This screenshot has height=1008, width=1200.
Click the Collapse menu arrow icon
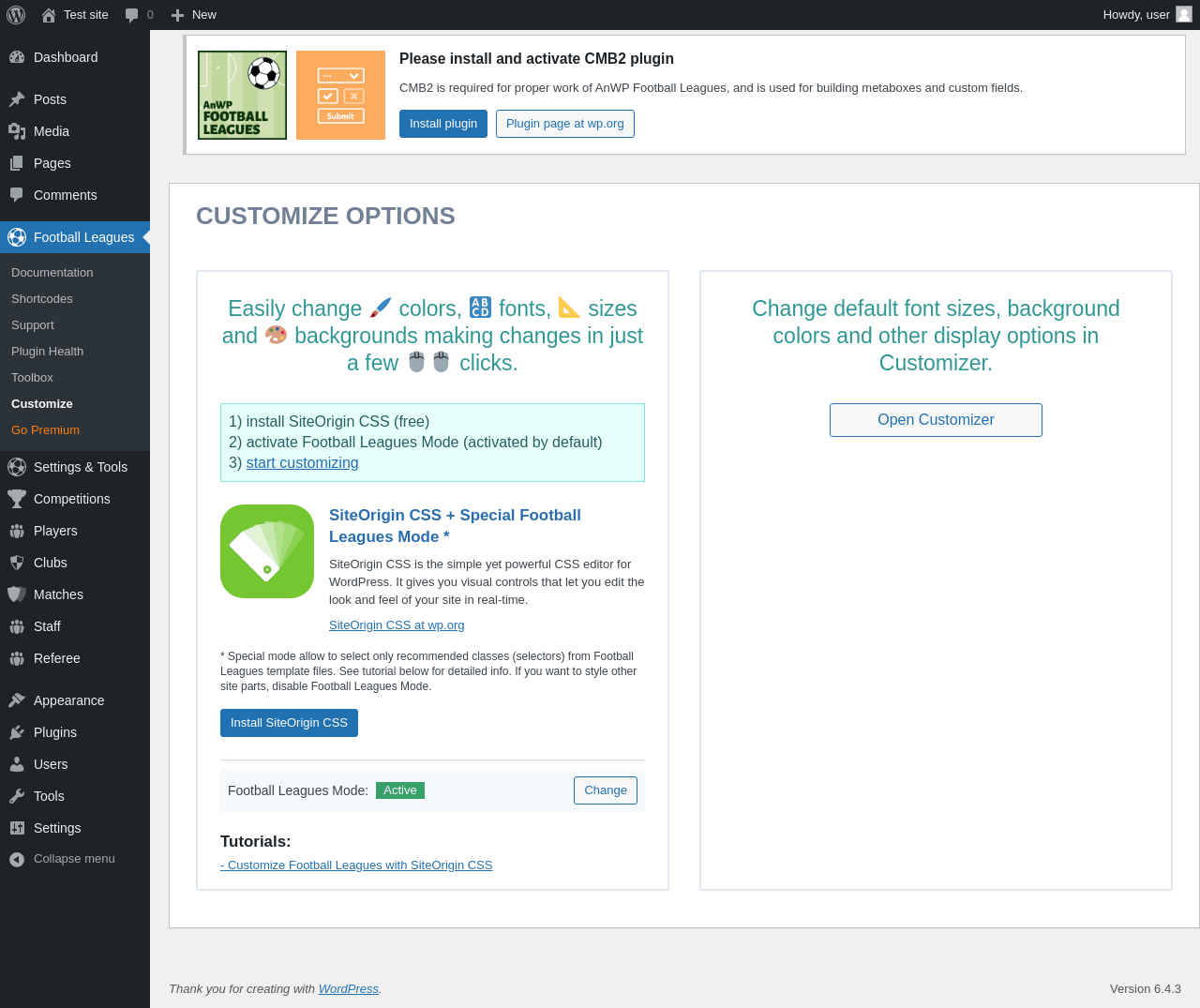[x=17, y=859]
